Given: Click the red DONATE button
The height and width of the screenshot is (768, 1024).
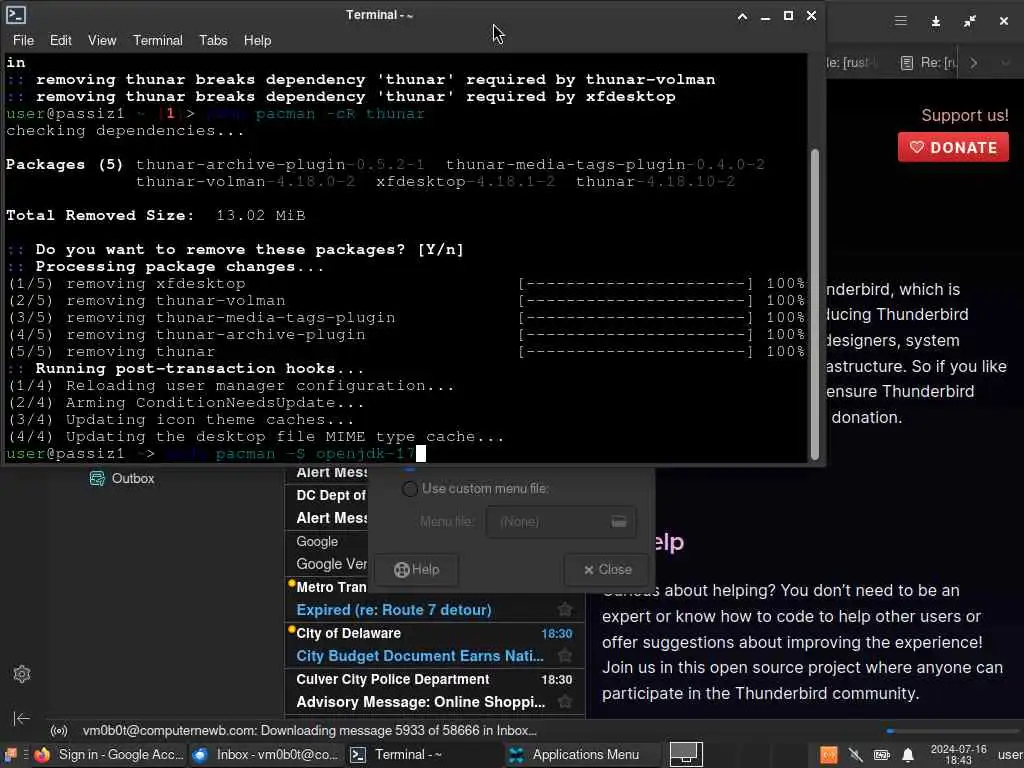Looking at the screenshot, I should tap(953, 147).
